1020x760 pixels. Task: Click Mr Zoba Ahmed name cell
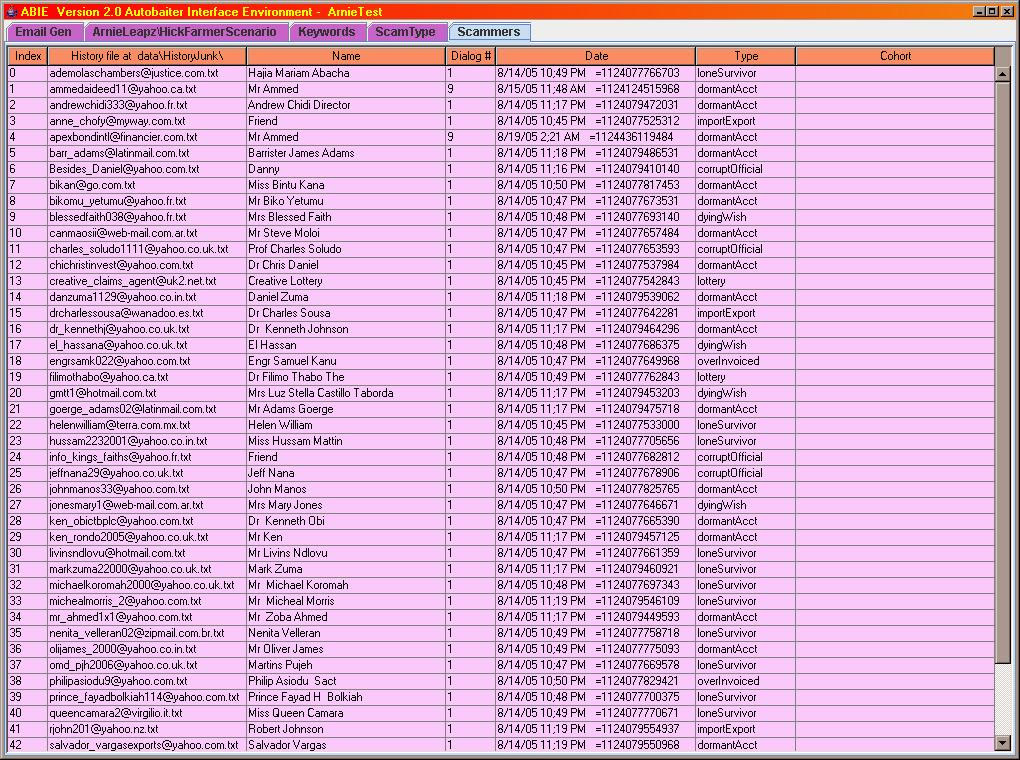pyautogui.click(x=346, y=617)
